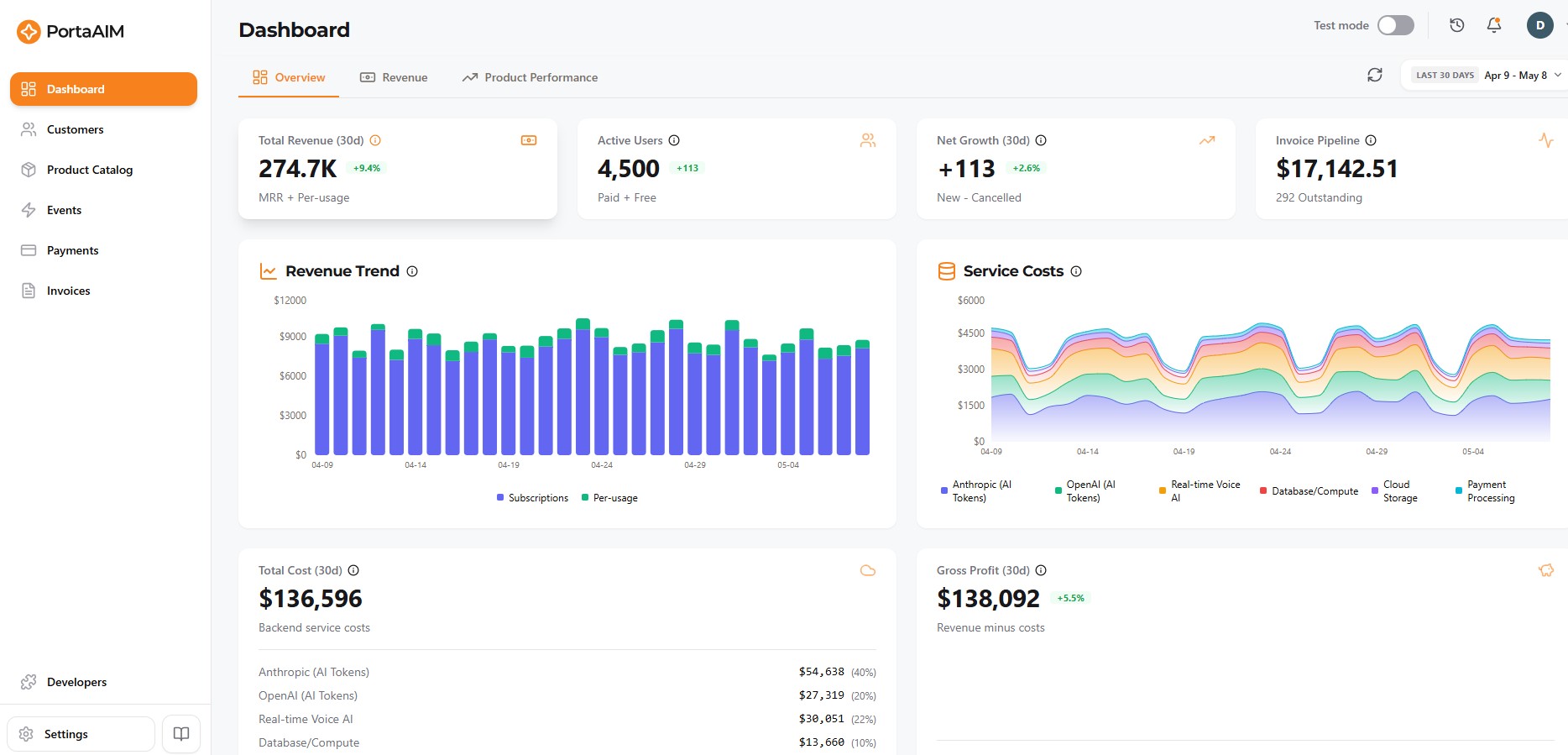Click the Gross Profit info icon

tap(1041, 570)
